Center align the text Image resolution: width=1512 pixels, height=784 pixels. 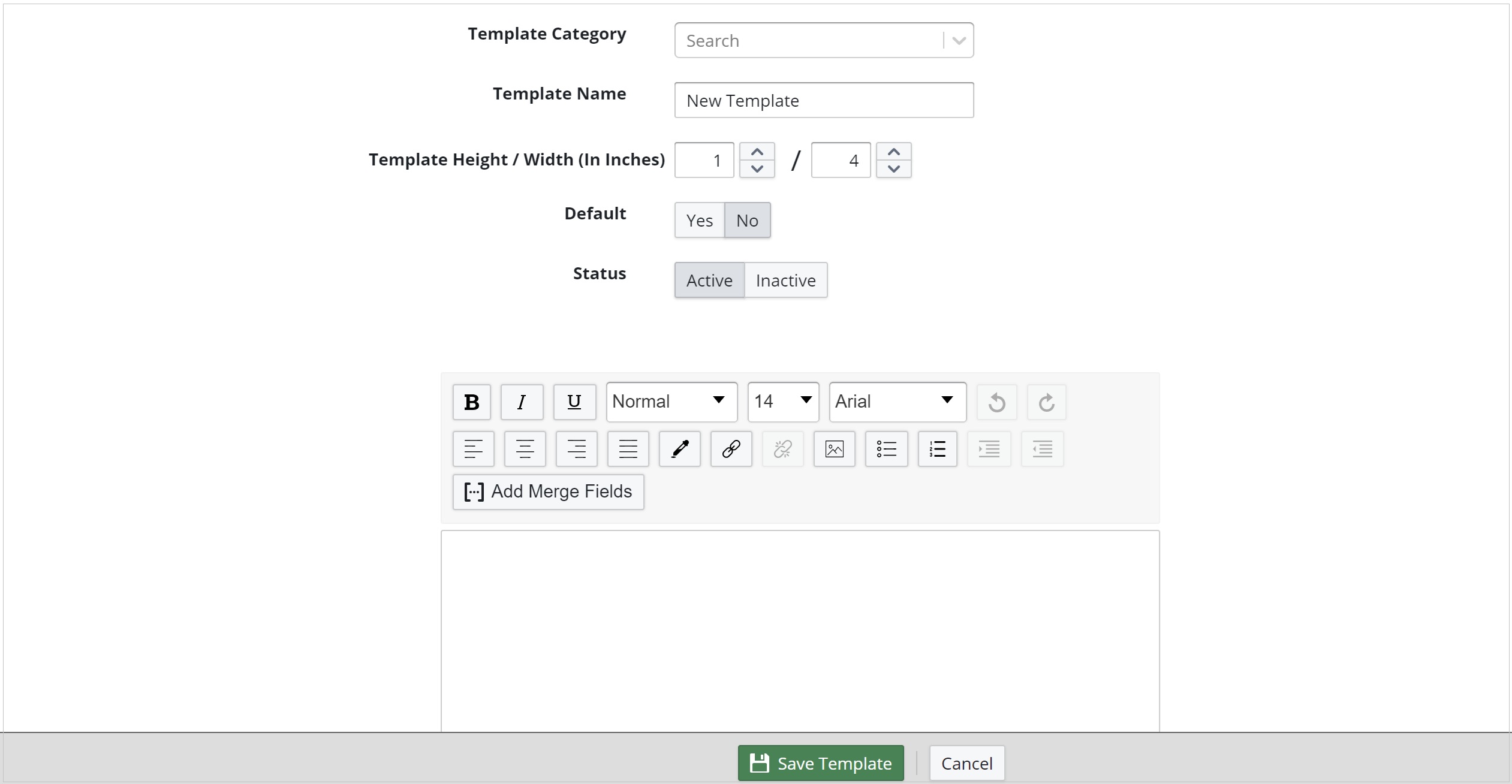[525, 449]
